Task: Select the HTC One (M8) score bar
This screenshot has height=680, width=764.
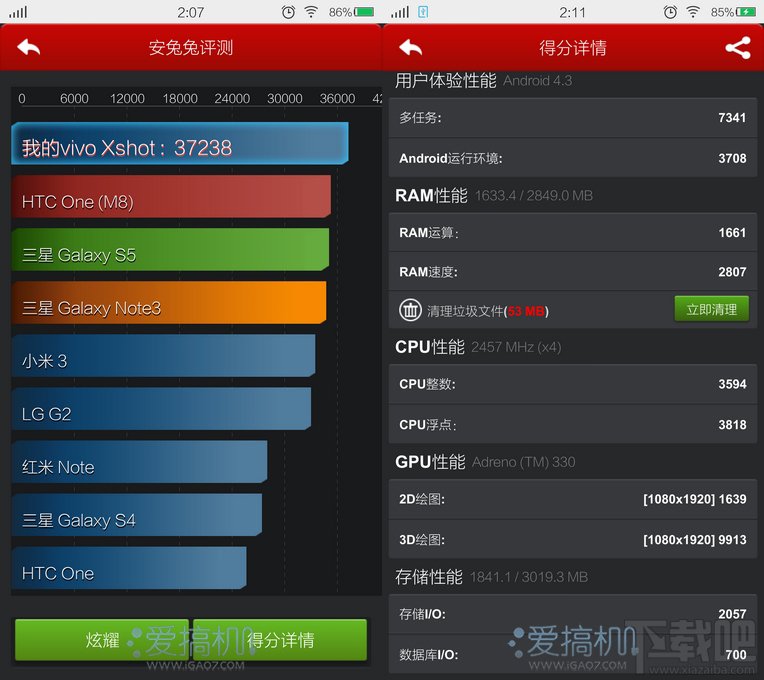Action: click(x=171, y=196)
